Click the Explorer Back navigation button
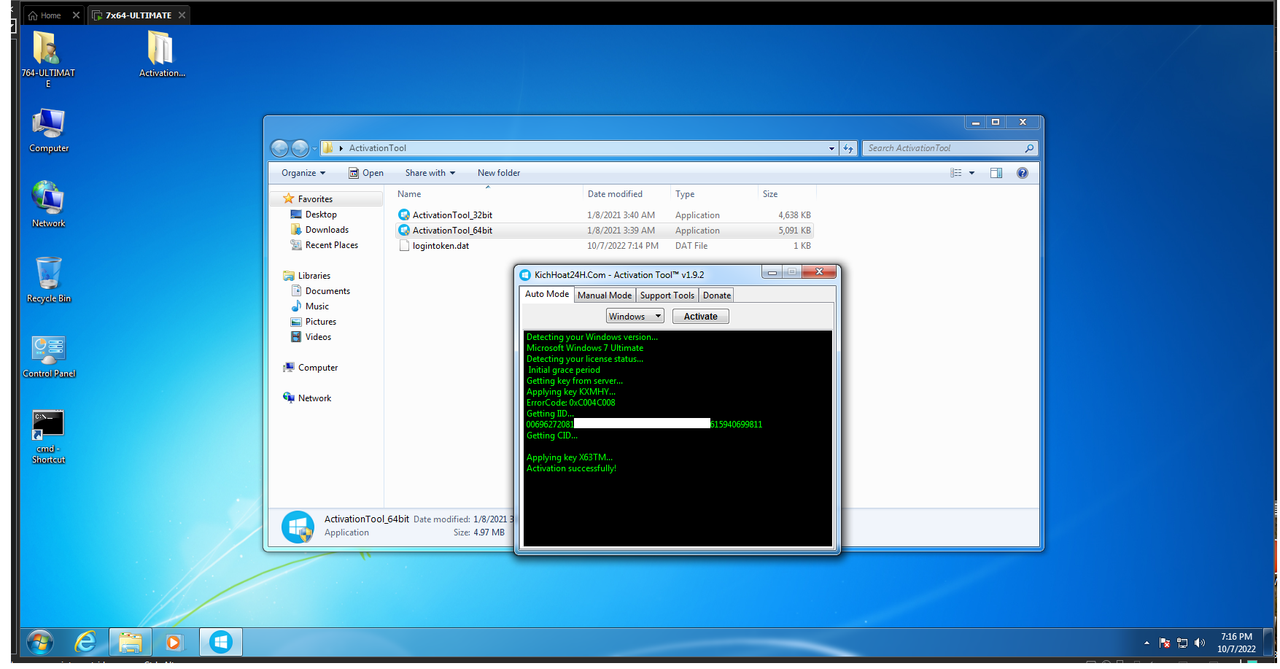This screenshot has width=1280, height=669. 280,148
